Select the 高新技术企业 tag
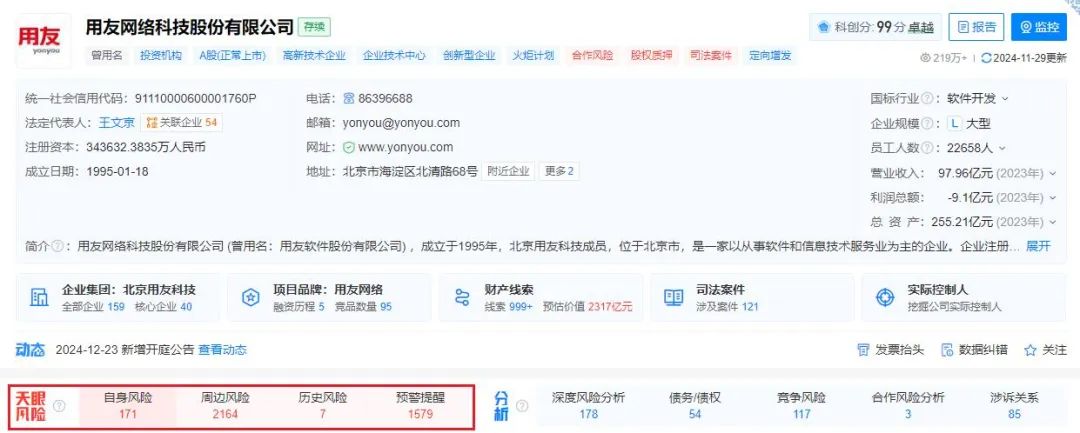 click(314, 56)
